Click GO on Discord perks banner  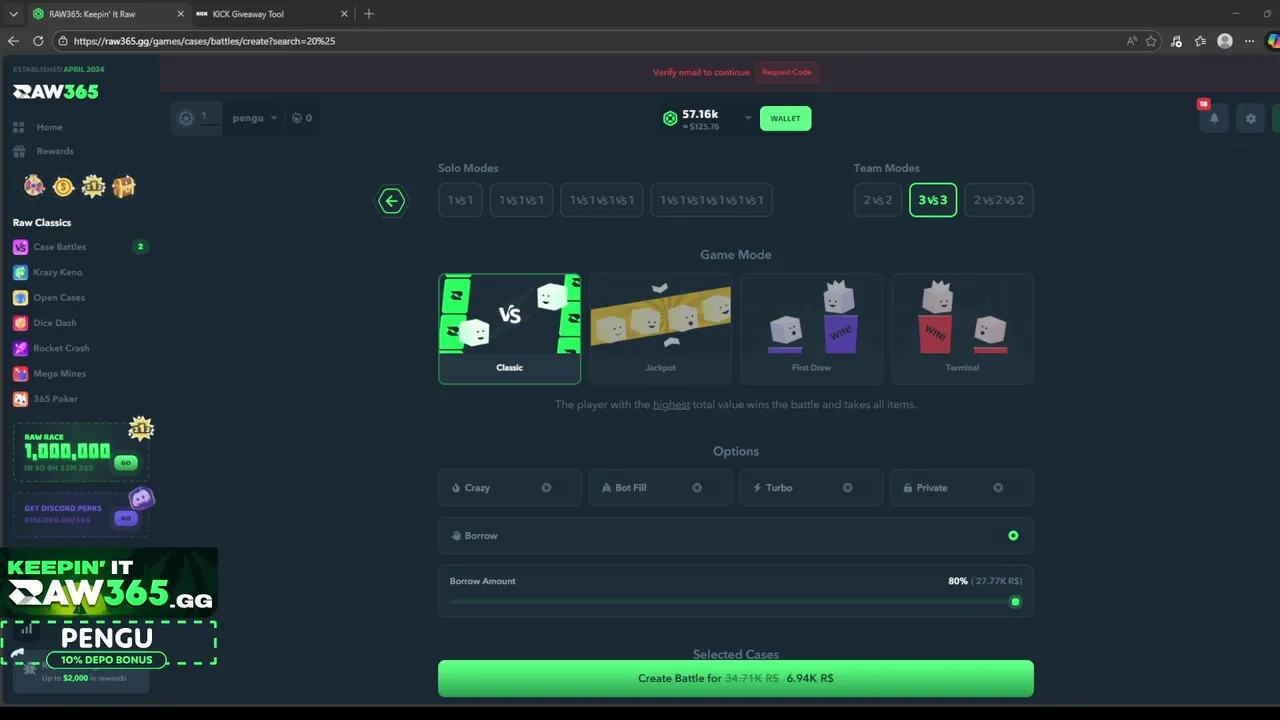point(125,518)
